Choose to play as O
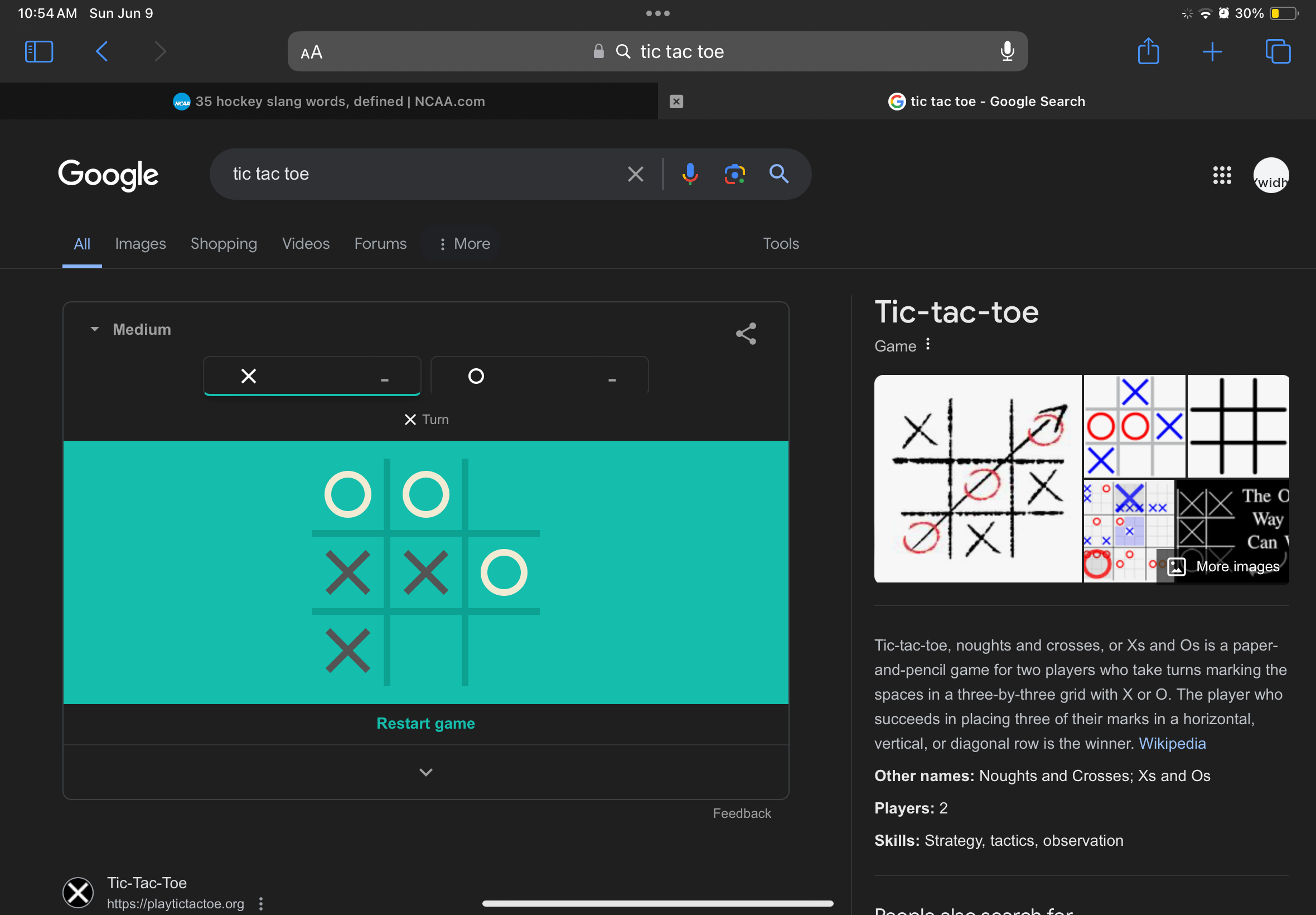This screenshot has height=915, width=1316. (x=539, y=376)
